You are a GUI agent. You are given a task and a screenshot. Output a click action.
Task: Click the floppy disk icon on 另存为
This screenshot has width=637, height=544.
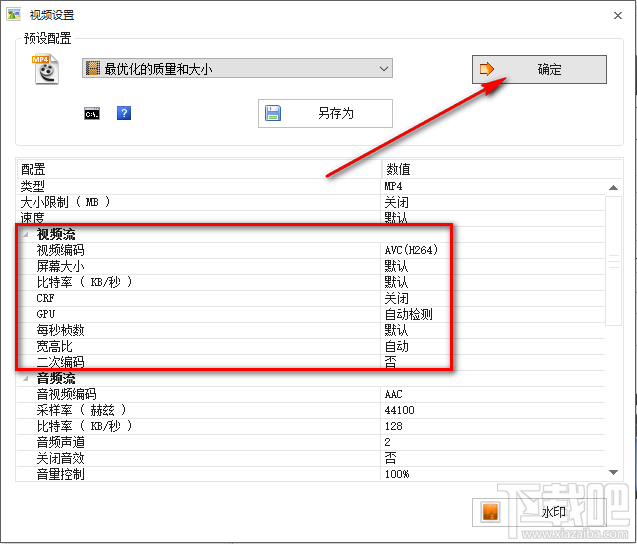click(x=273, y=113)
